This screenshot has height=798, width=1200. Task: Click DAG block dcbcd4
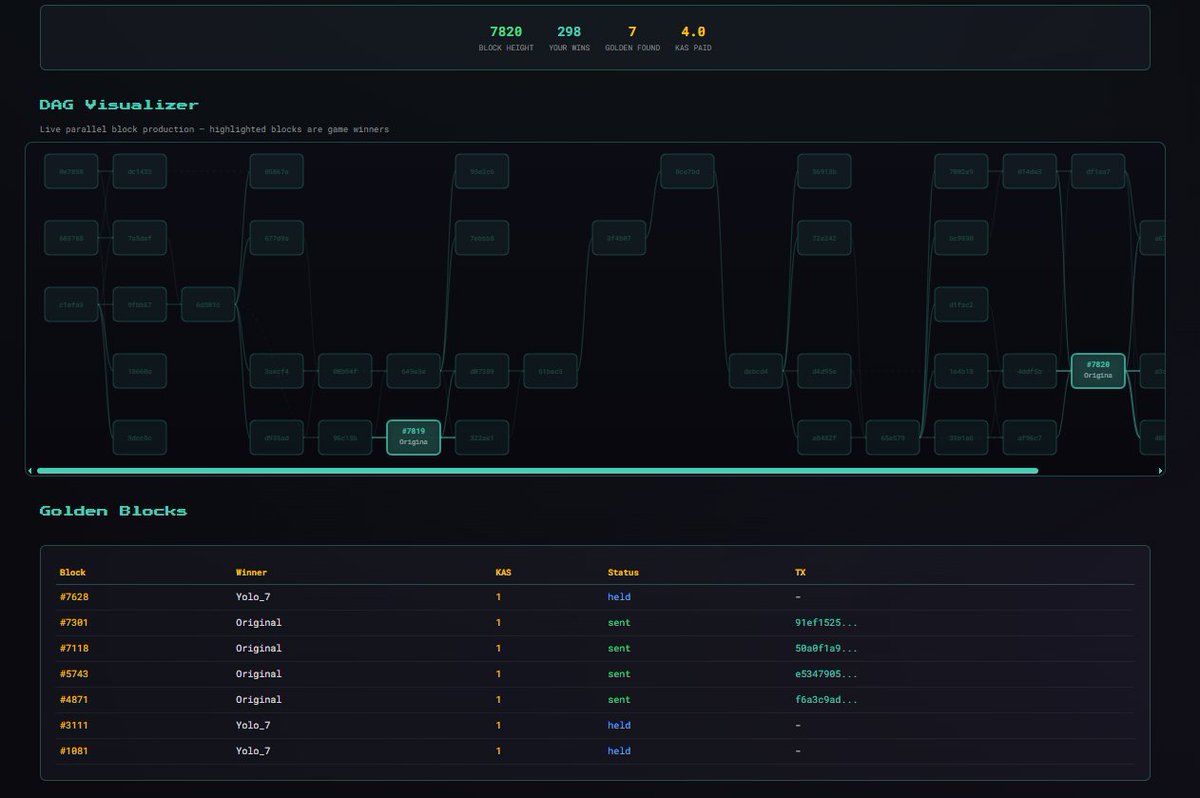756,370
